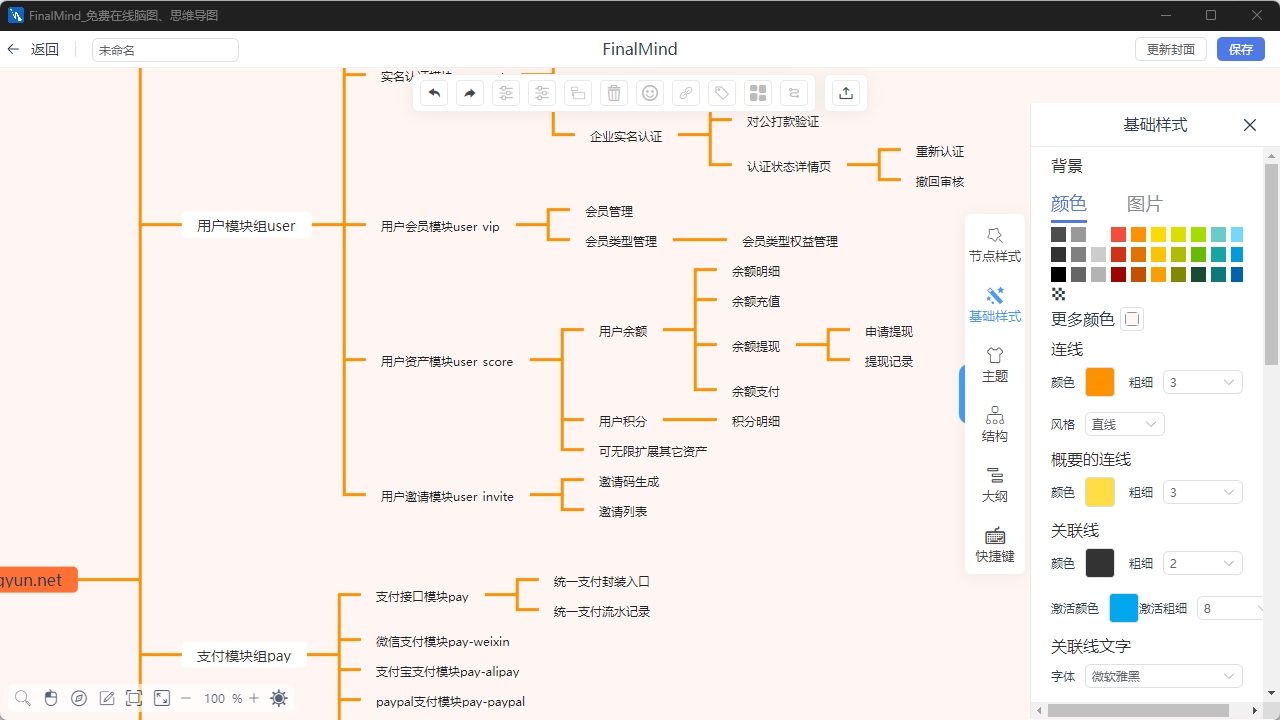1280x720 pixels.
Task: Export the mind map via the upload icon
Action: click(845, 93)
